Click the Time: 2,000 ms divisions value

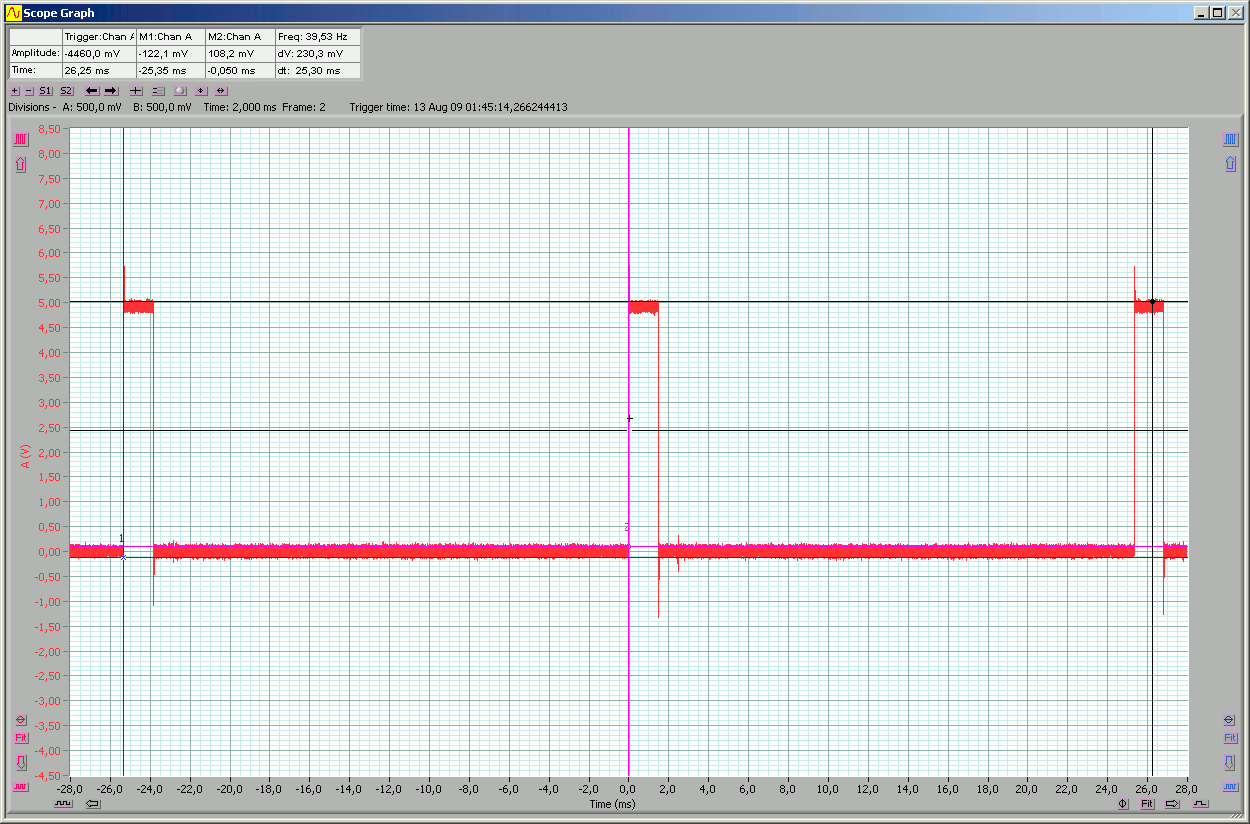(x=240, y=107)
